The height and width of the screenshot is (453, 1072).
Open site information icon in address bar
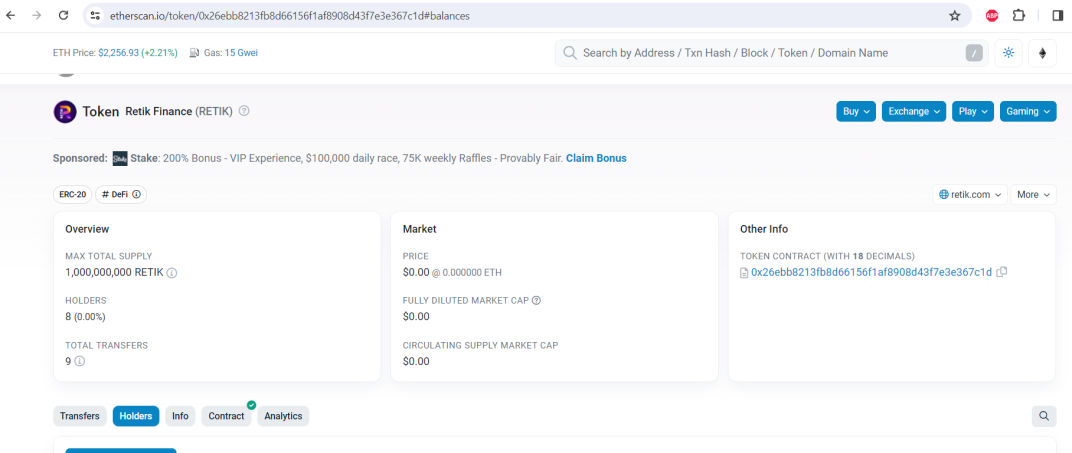tap(95, 15)
